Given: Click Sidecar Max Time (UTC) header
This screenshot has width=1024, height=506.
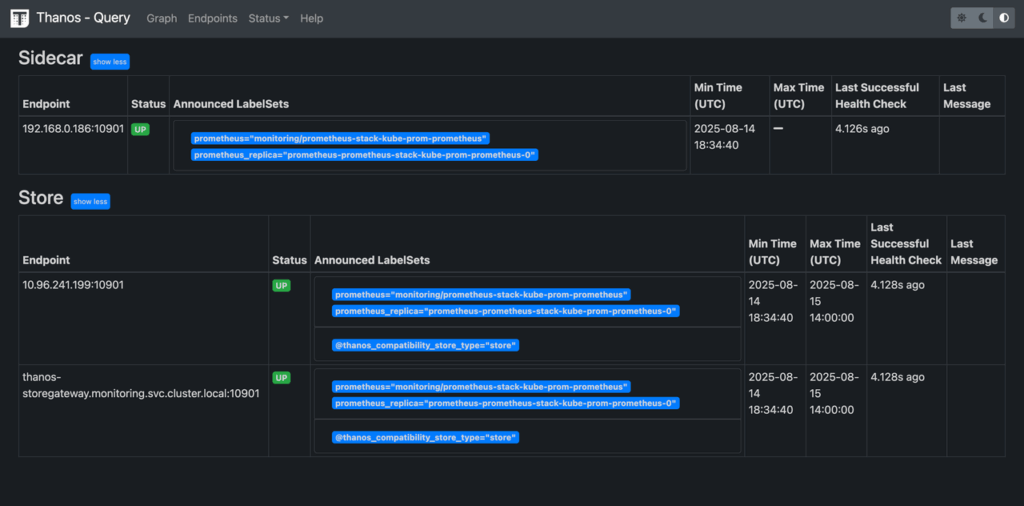Looking at the screenshot, I should 799,95.
